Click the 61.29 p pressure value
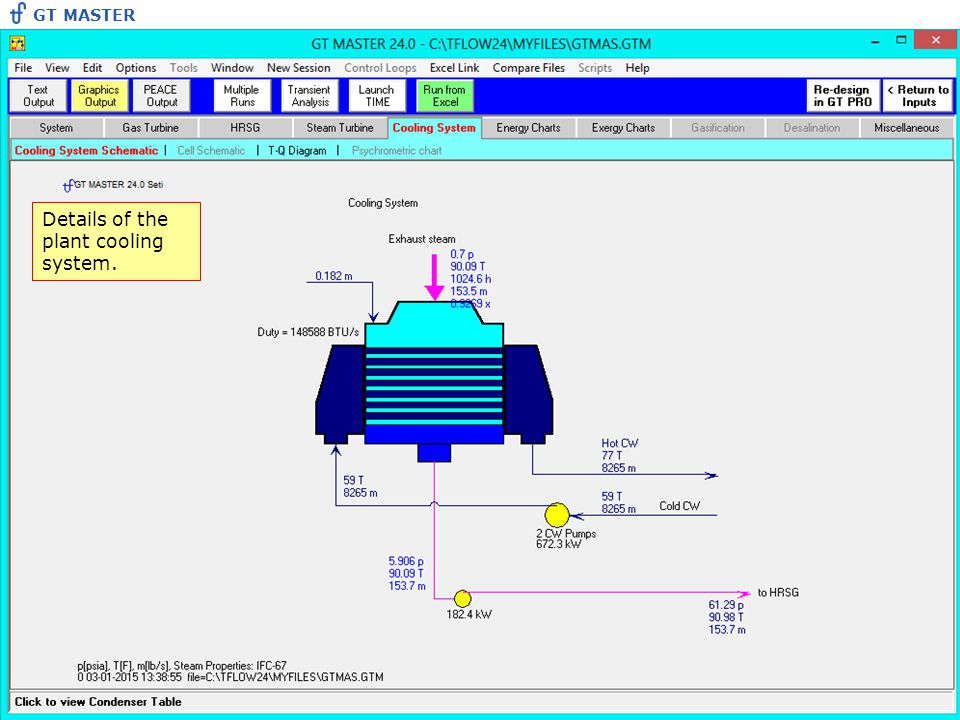 [726, 605]
